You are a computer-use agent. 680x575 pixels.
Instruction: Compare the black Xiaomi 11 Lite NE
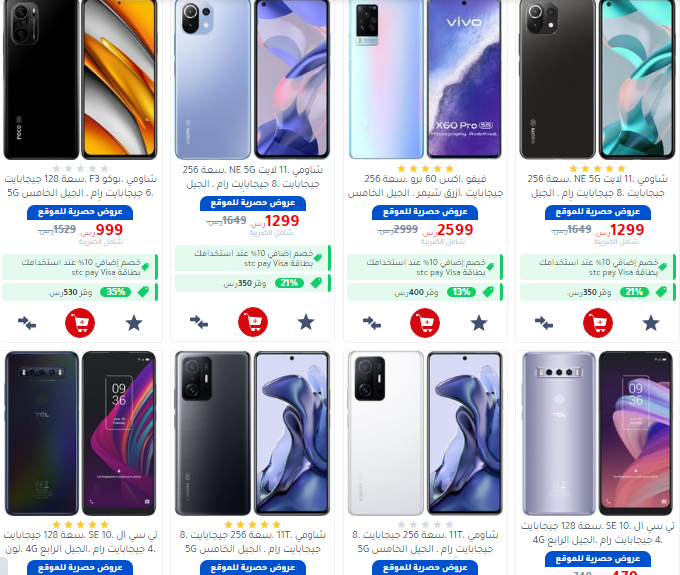pos(544,323)
